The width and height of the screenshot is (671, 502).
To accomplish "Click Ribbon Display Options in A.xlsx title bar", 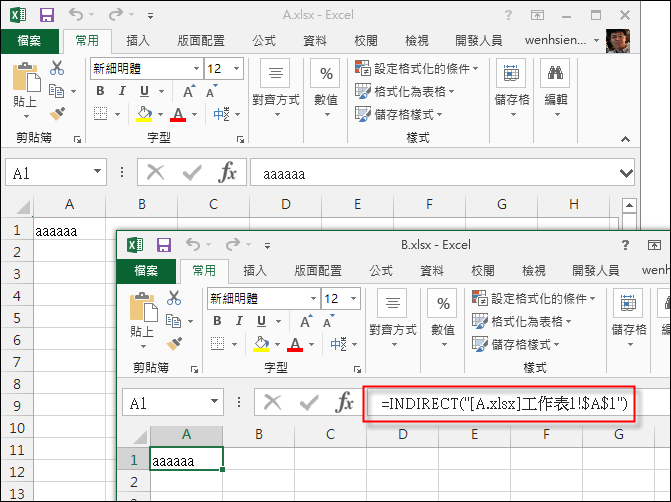I will (x=537, y=15).
